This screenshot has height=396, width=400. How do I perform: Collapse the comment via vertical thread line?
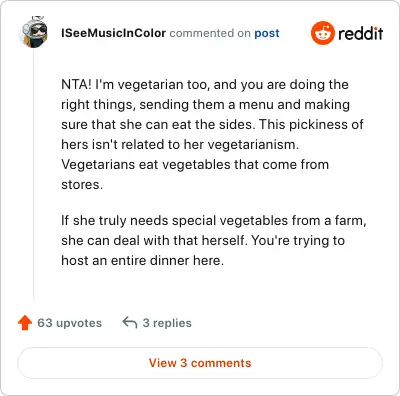(34, 173)
